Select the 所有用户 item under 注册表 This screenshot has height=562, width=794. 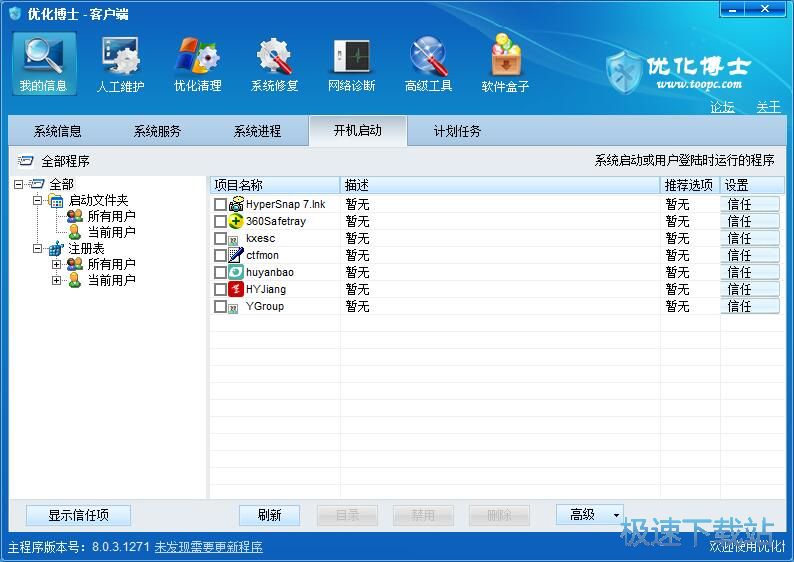[111, 264]
